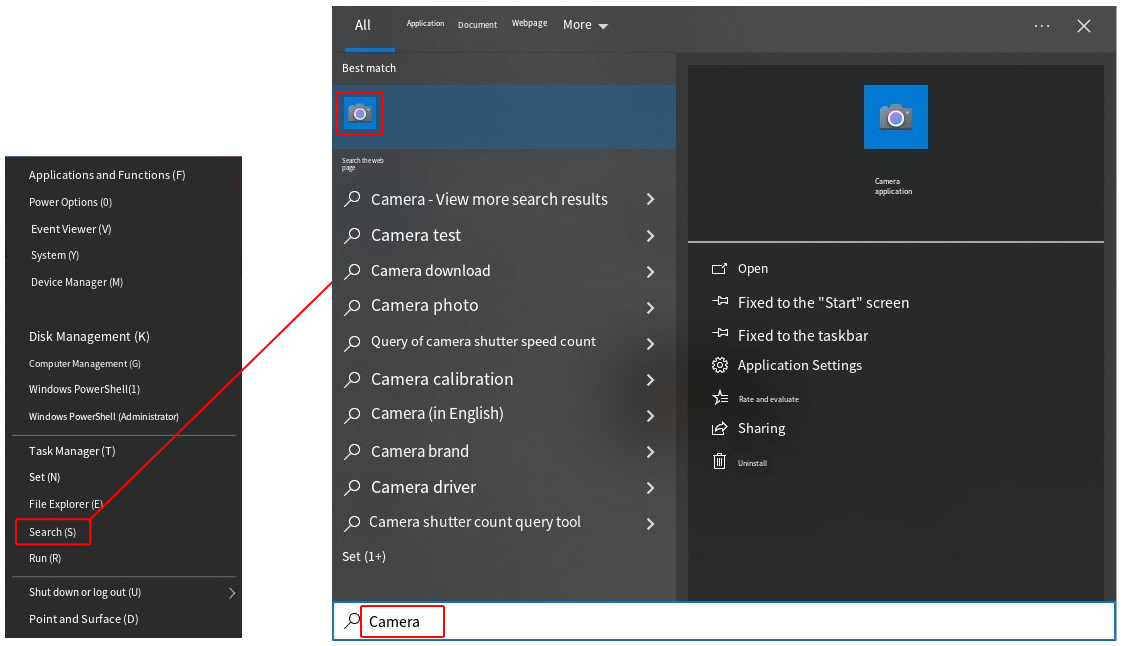
Task: Switch to the Webpage search tab
Action: point(529,24)
